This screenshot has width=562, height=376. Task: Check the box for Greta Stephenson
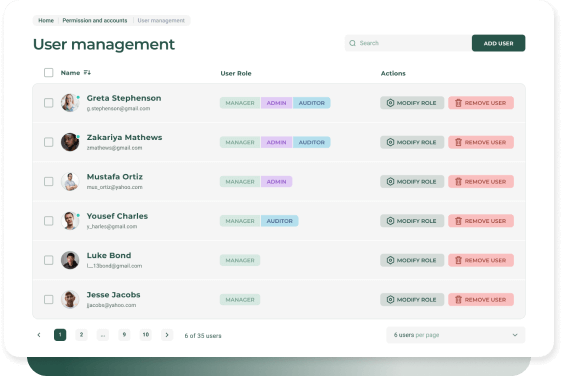[x=48, y=103]
